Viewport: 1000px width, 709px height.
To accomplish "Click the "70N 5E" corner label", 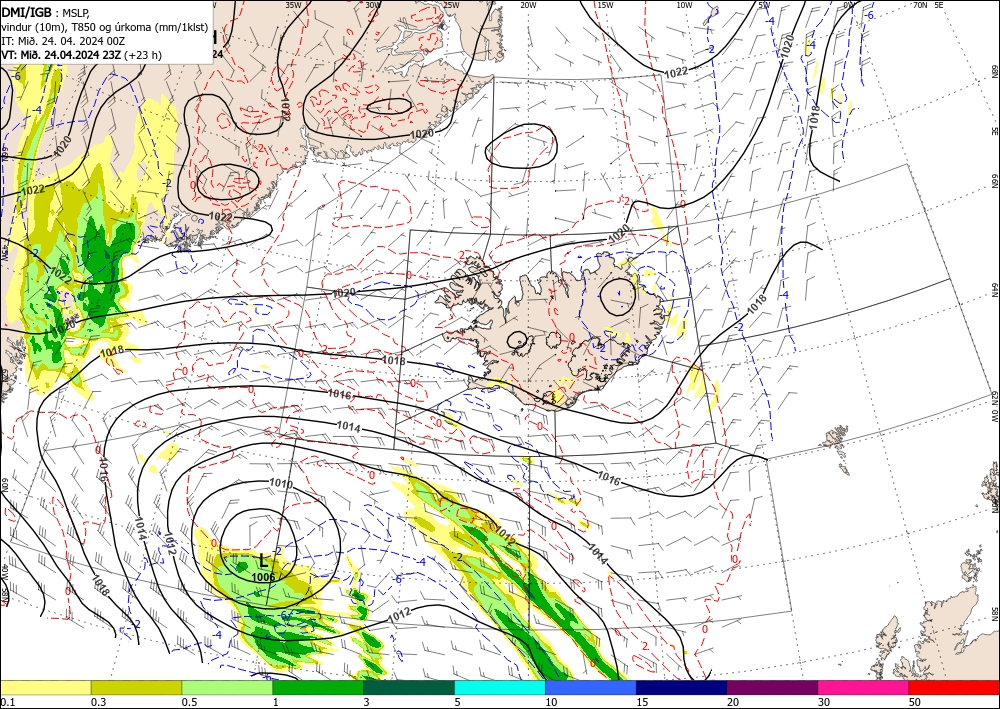I will tap(928, 5).
